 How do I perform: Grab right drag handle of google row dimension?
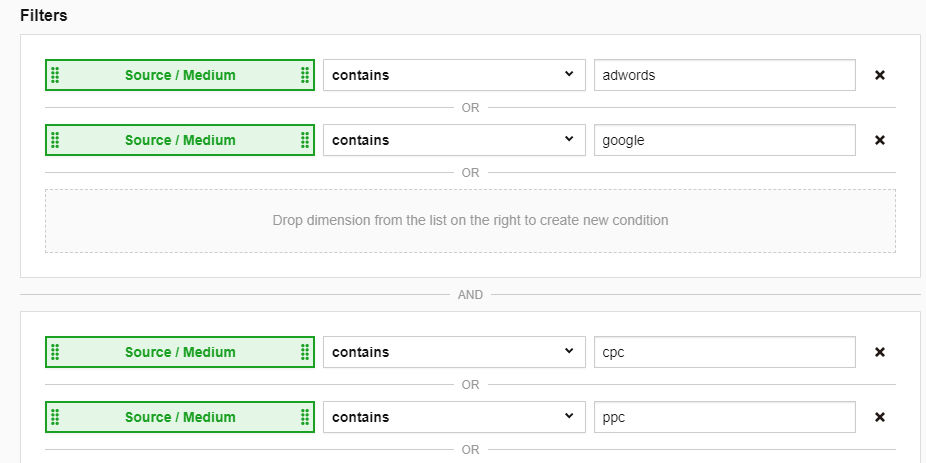(304, 140)
